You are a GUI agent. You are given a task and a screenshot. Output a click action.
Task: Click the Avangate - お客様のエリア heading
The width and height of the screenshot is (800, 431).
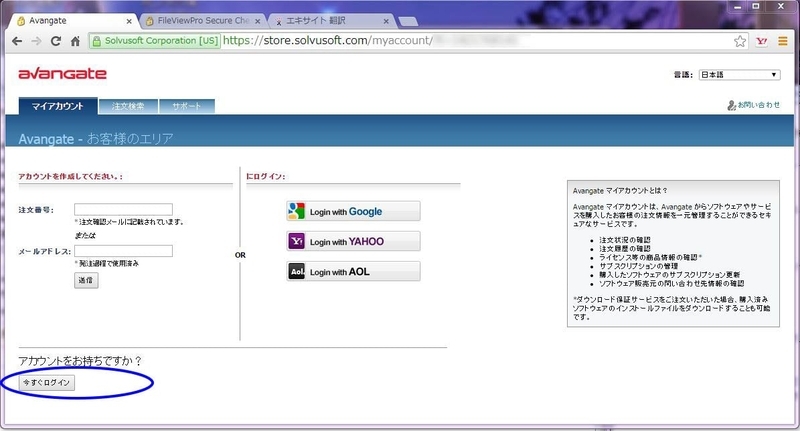pos(96,139)
